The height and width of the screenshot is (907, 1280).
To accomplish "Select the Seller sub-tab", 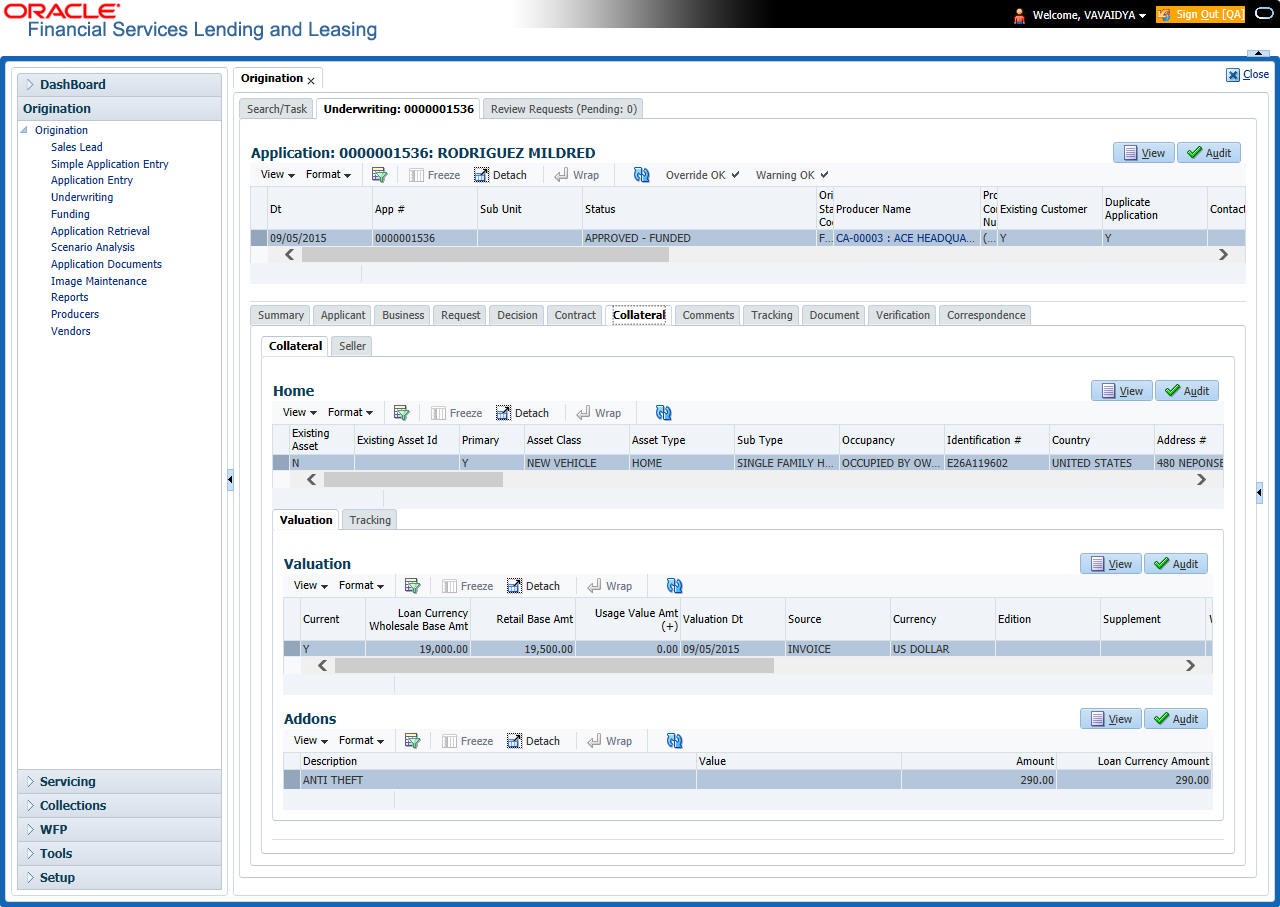I will [352, 346].
